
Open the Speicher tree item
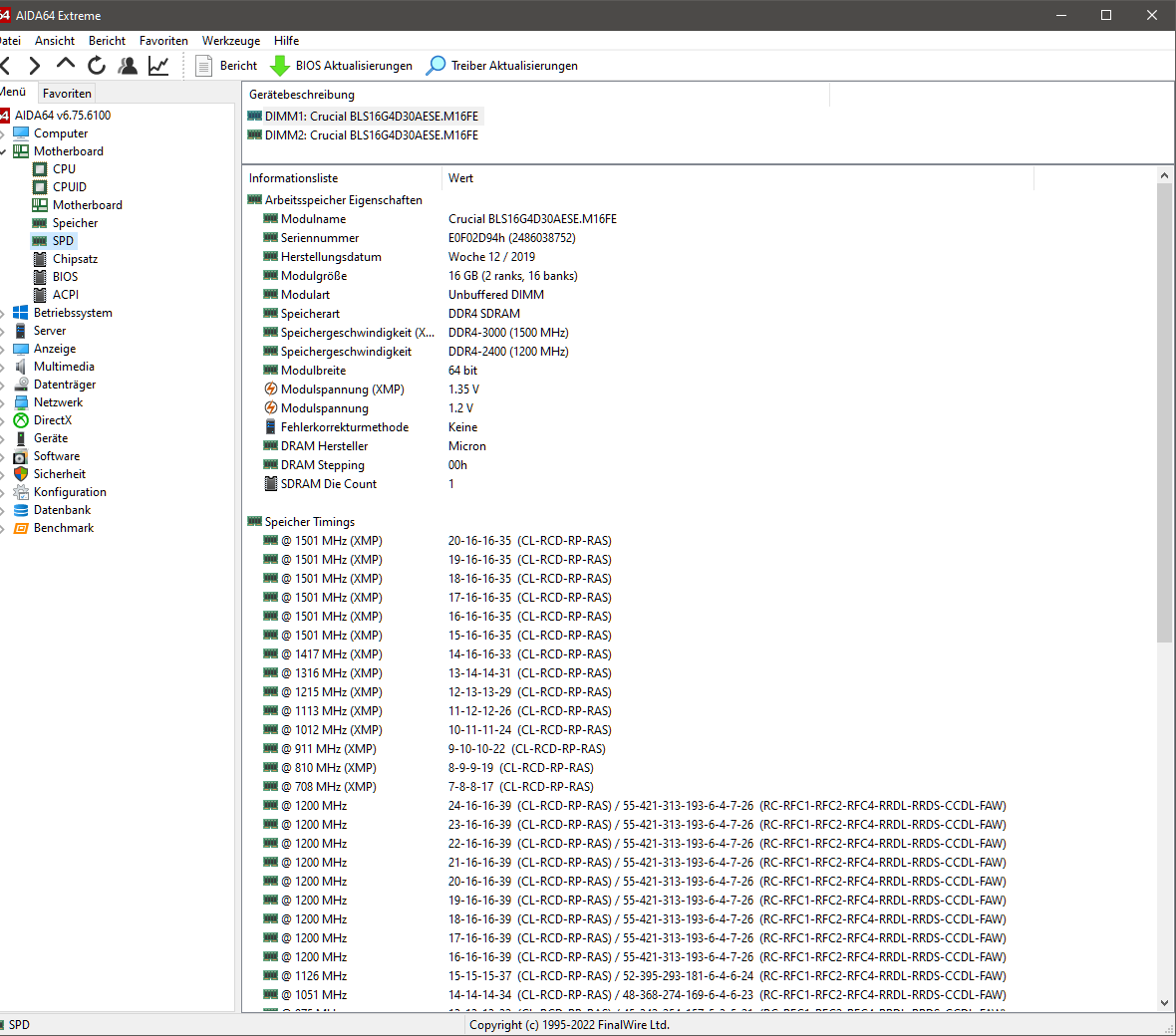click(75, 223)
